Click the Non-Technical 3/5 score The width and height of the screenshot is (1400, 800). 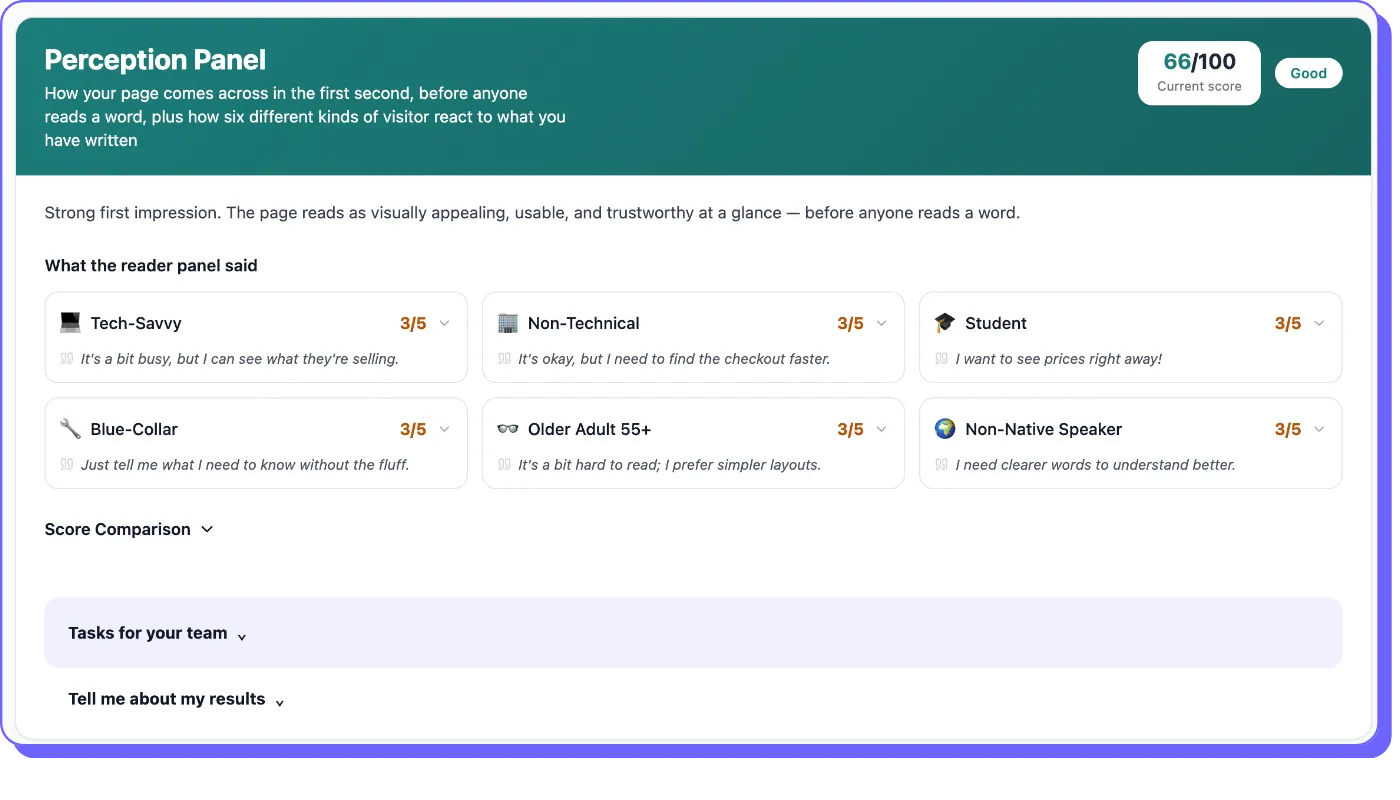click(850, 323)
